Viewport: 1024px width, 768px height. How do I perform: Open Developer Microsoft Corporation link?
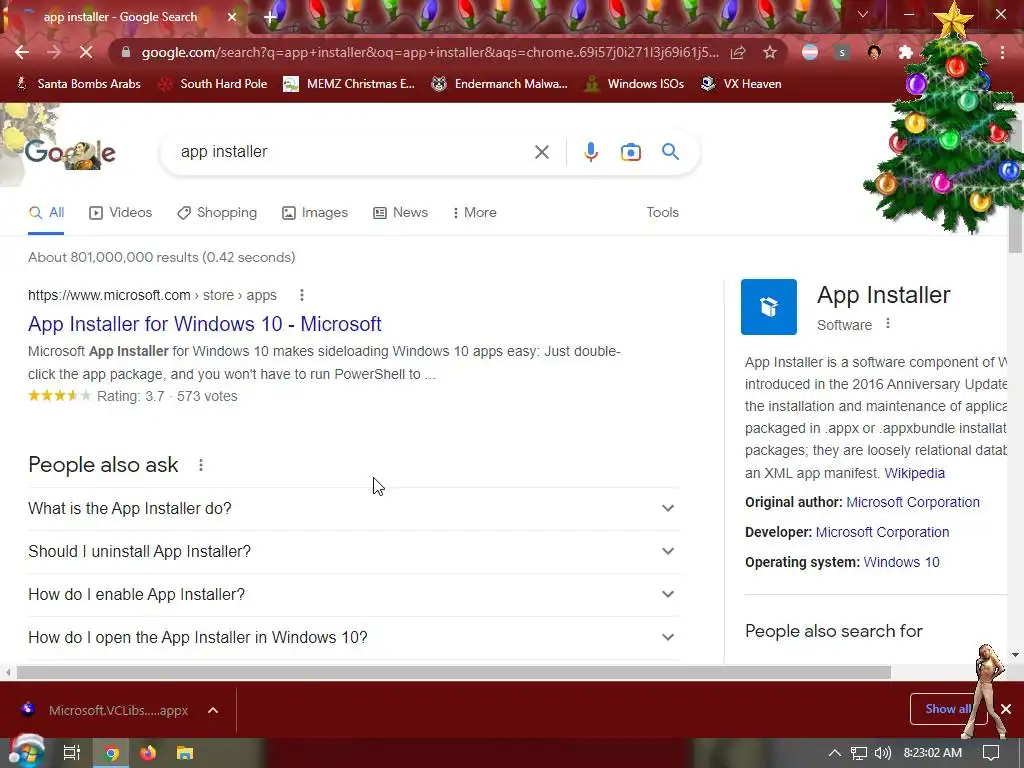click(882, 532)
